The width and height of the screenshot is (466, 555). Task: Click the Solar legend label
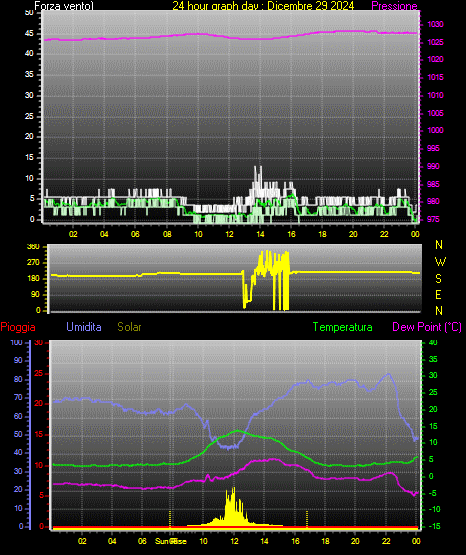pyautogui.click(x=129, y=327)
